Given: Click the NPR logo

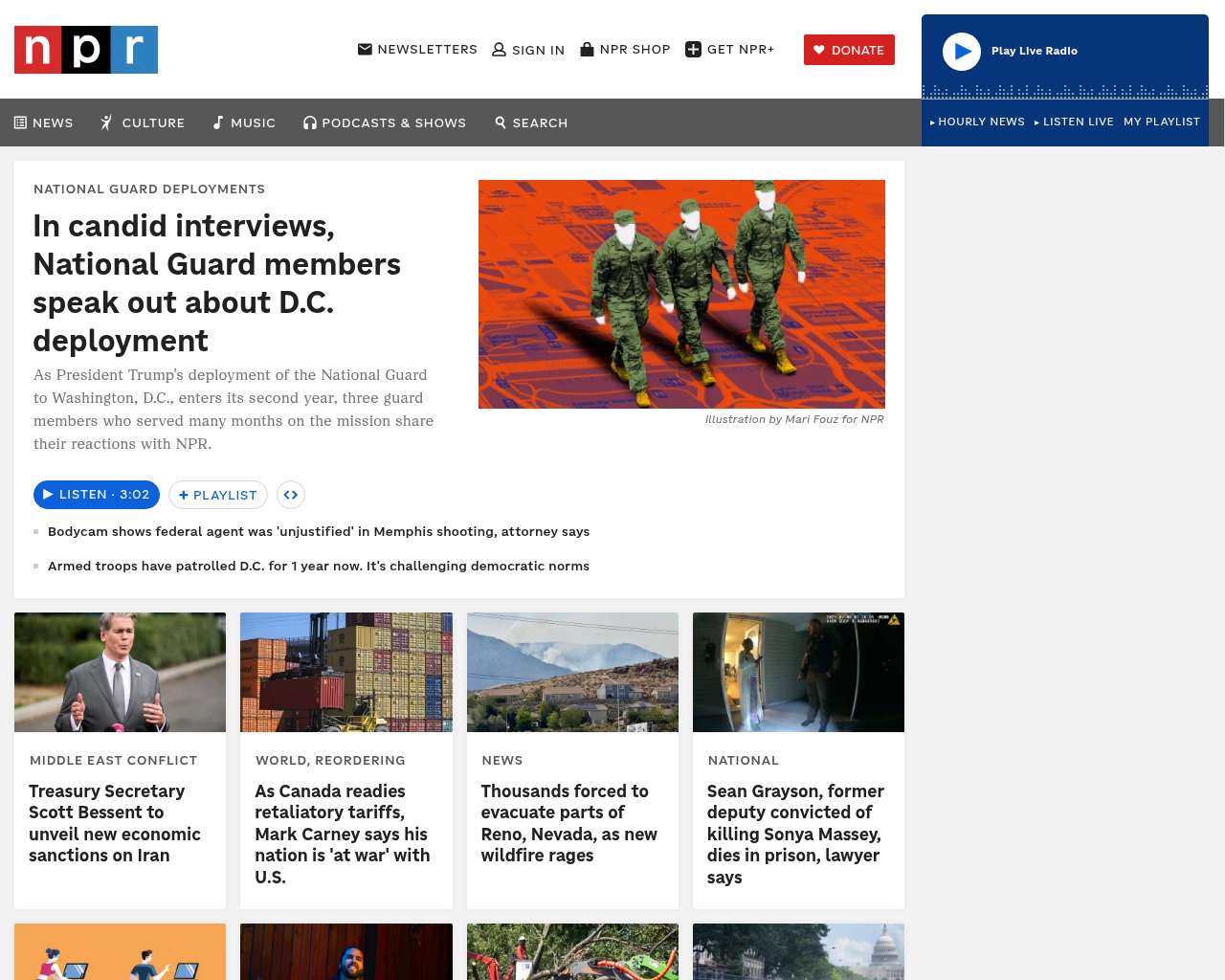Looking at the screenshot, I should coord(86,50).
